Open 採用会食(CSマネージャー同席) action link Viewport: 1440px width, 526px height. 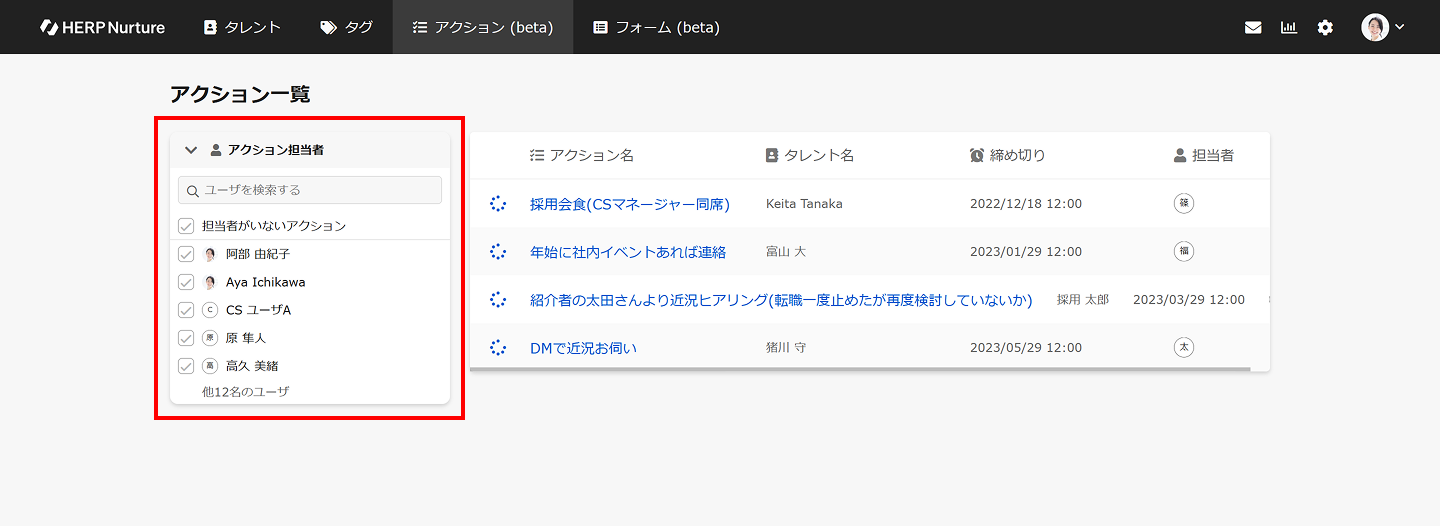click(630, 204)
